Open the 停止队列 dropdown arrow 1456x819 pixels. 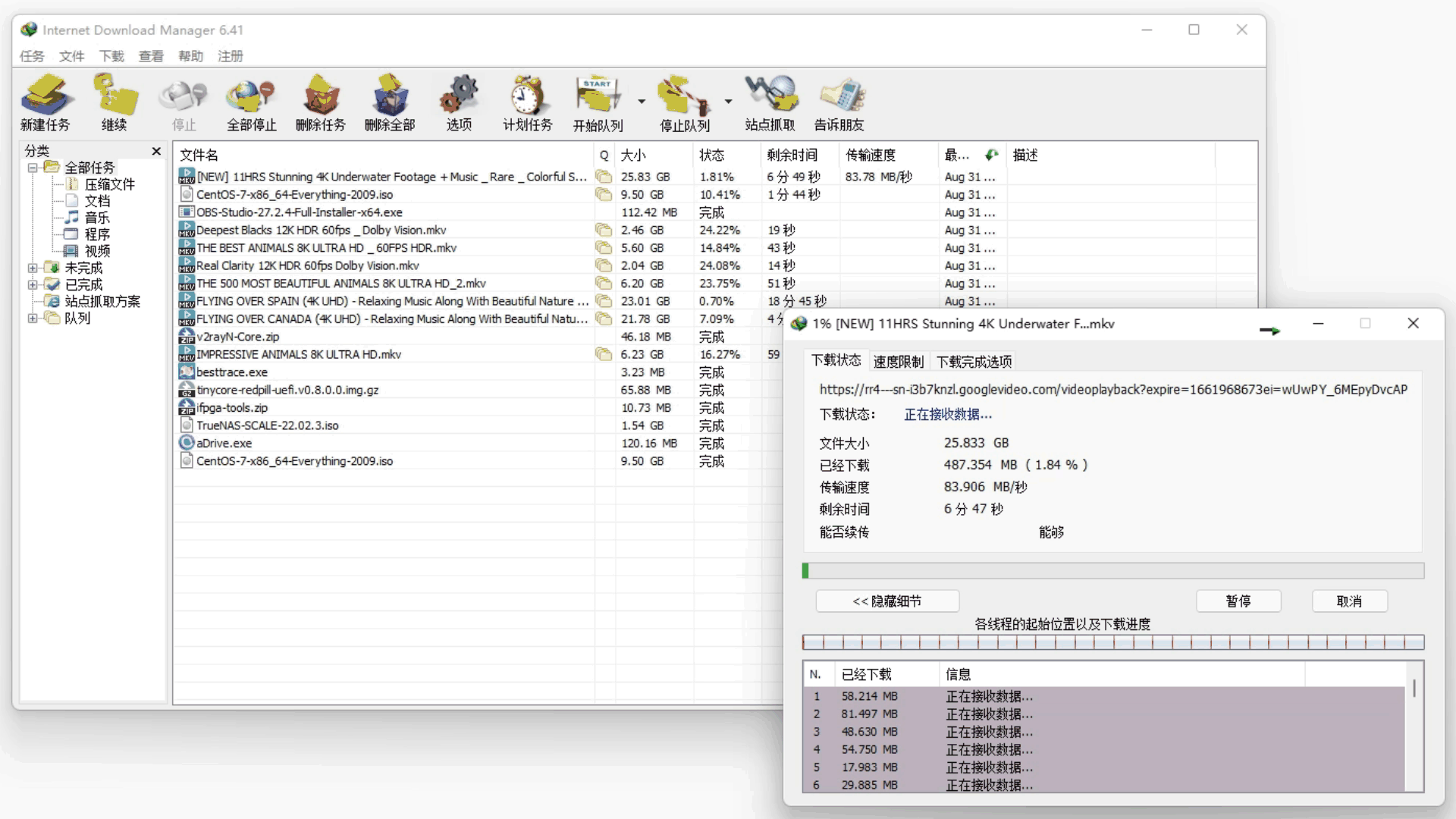coord(728,101)
